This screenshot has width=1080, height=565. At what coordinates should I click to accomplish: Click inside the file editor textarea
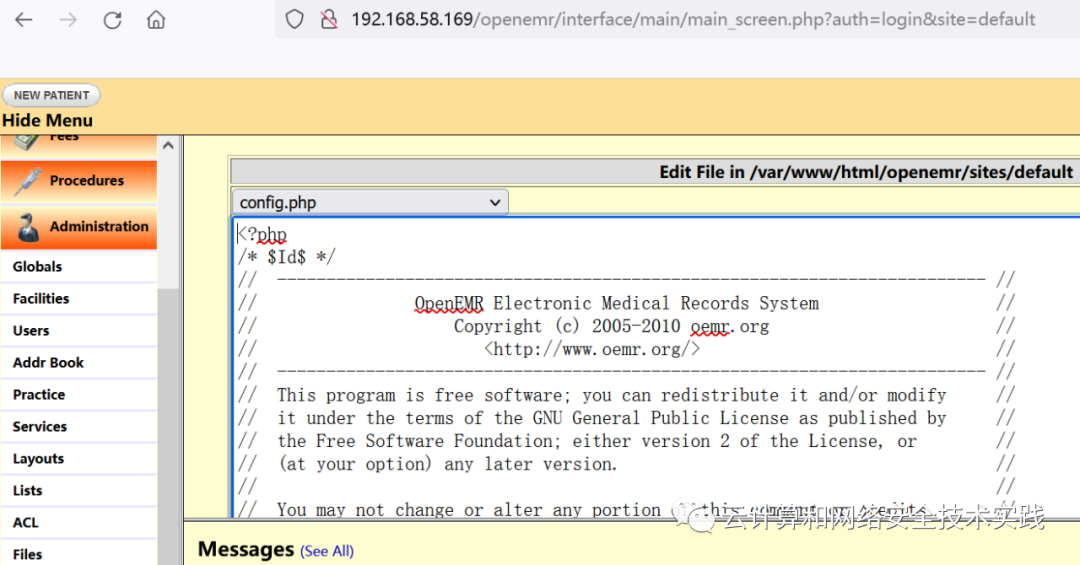click(656, 367)
